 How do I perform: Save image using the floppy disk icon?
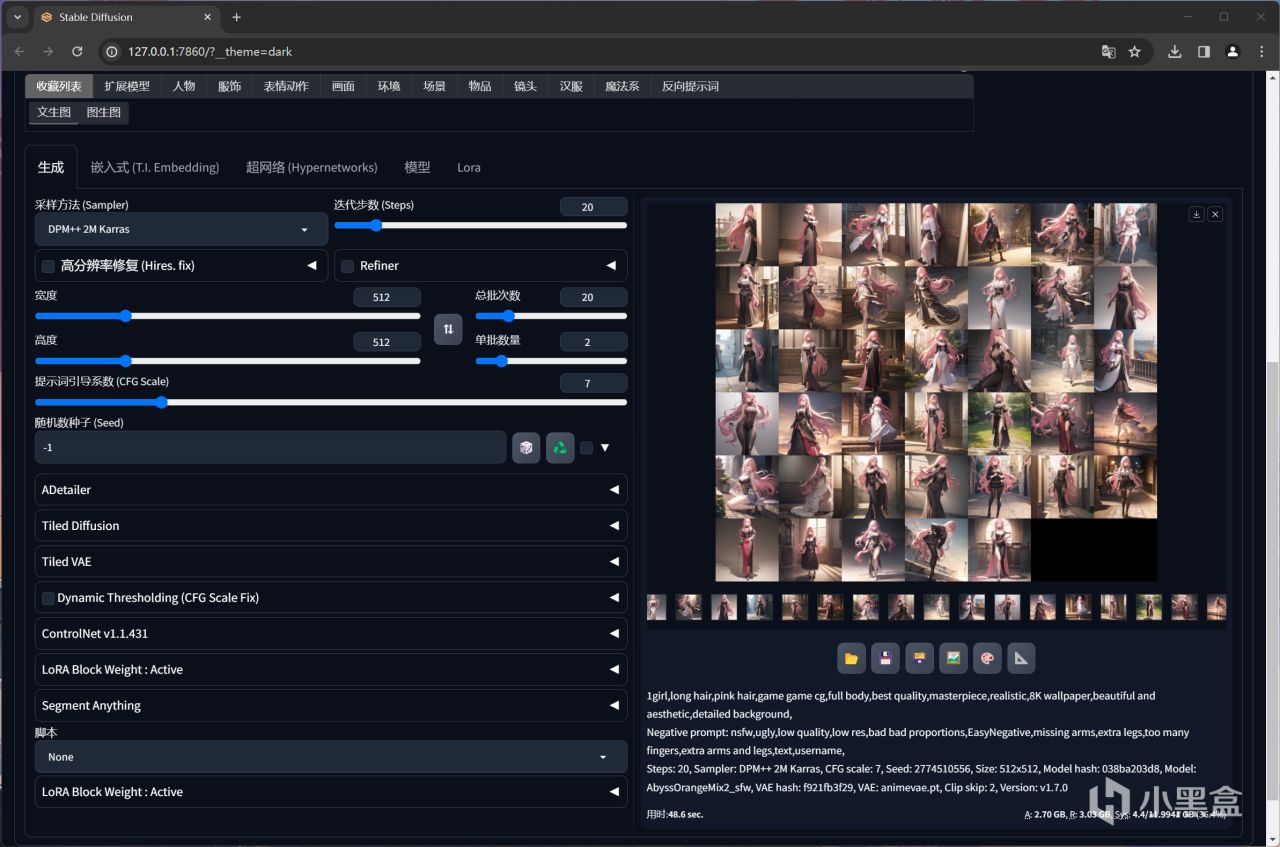(x=885, y=658)
